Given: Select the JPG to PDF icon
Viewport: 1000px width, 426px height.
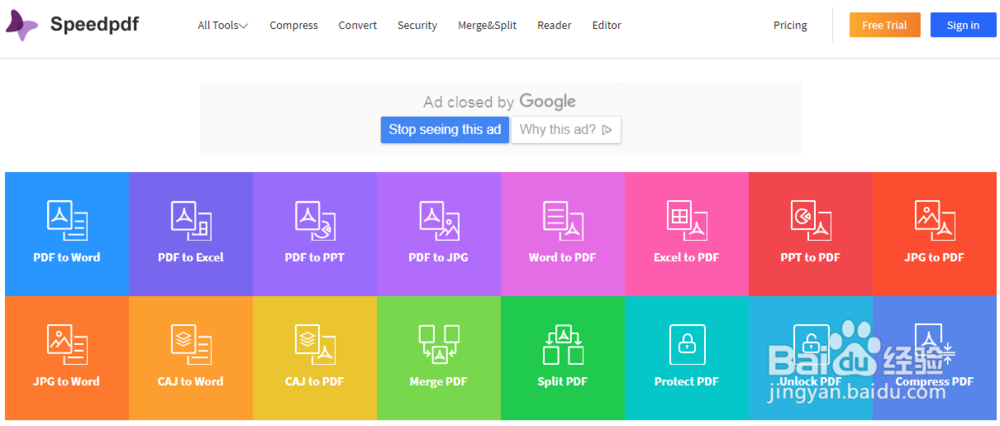Looking at the screenshot, I should [935, 221].
